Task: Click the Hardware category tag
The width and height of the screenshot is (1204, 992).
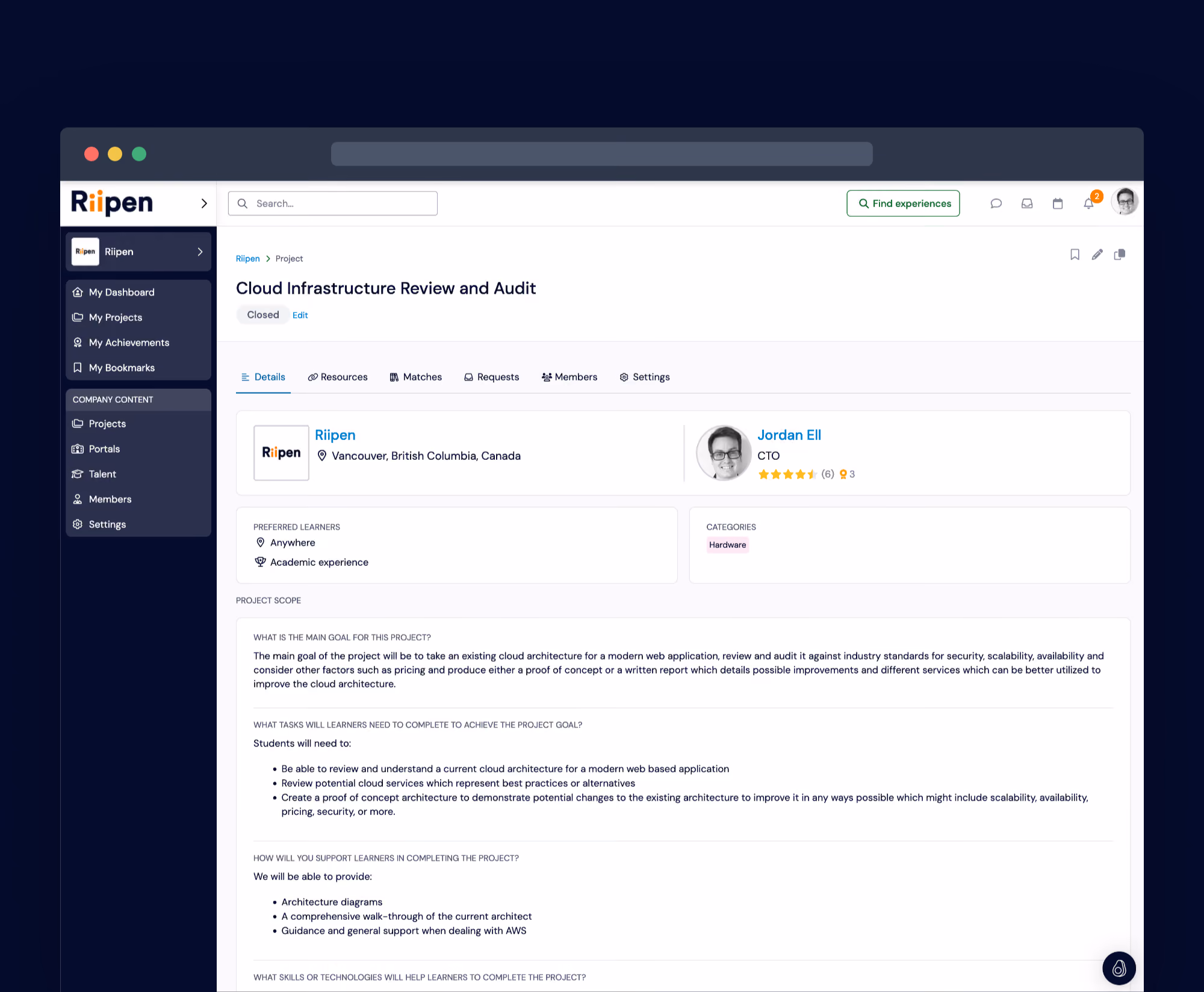Action: click(x=727, y=545)
